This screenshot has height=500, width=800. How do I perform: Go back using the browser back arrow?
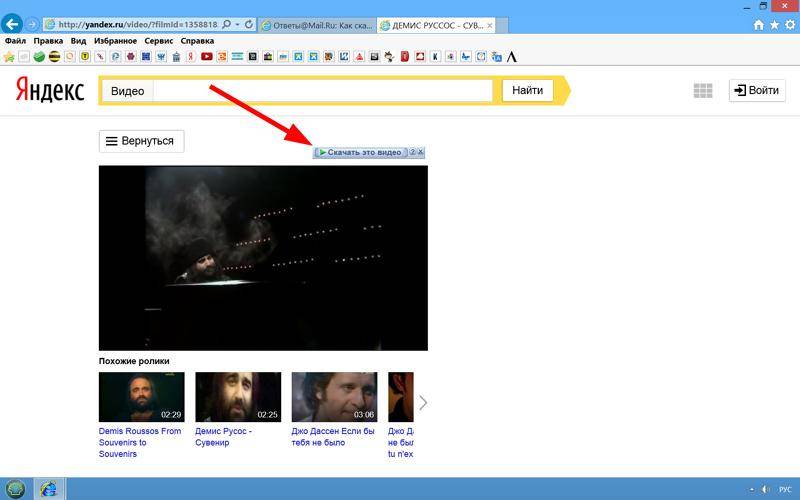[x=12, y=23]
